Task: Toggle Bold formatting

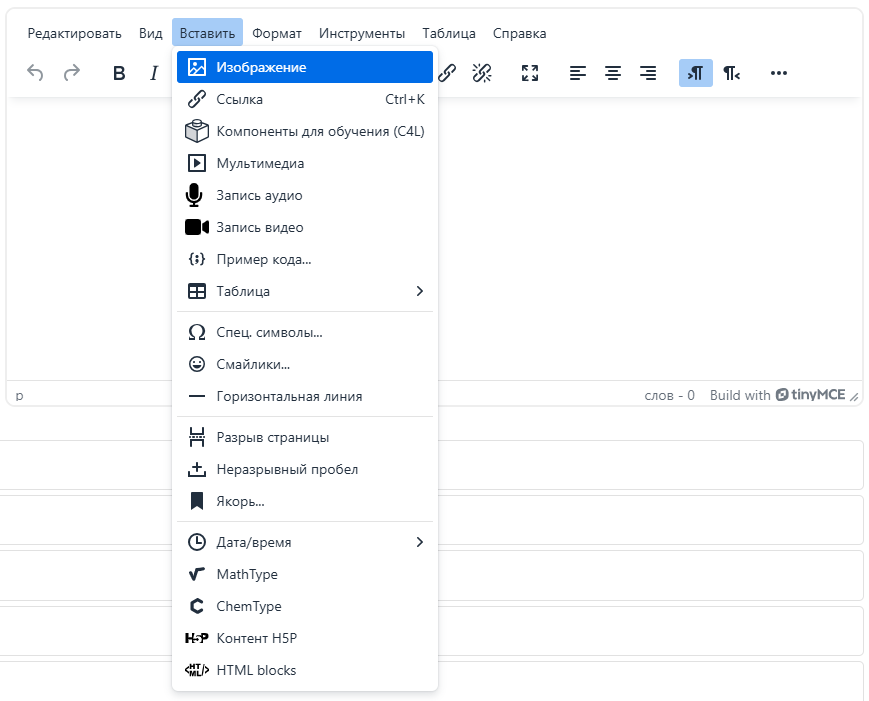Action: [x=119, y=73]
